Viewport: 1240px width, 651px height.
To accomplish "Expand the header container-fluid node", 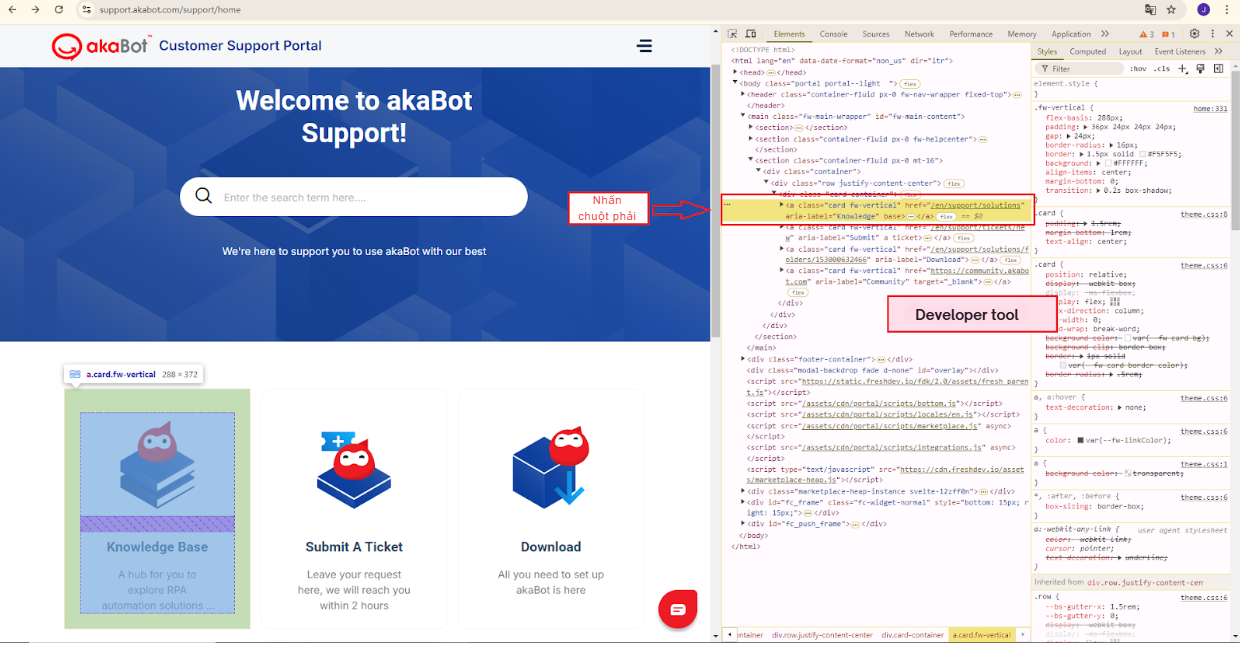I will [743, 94].
